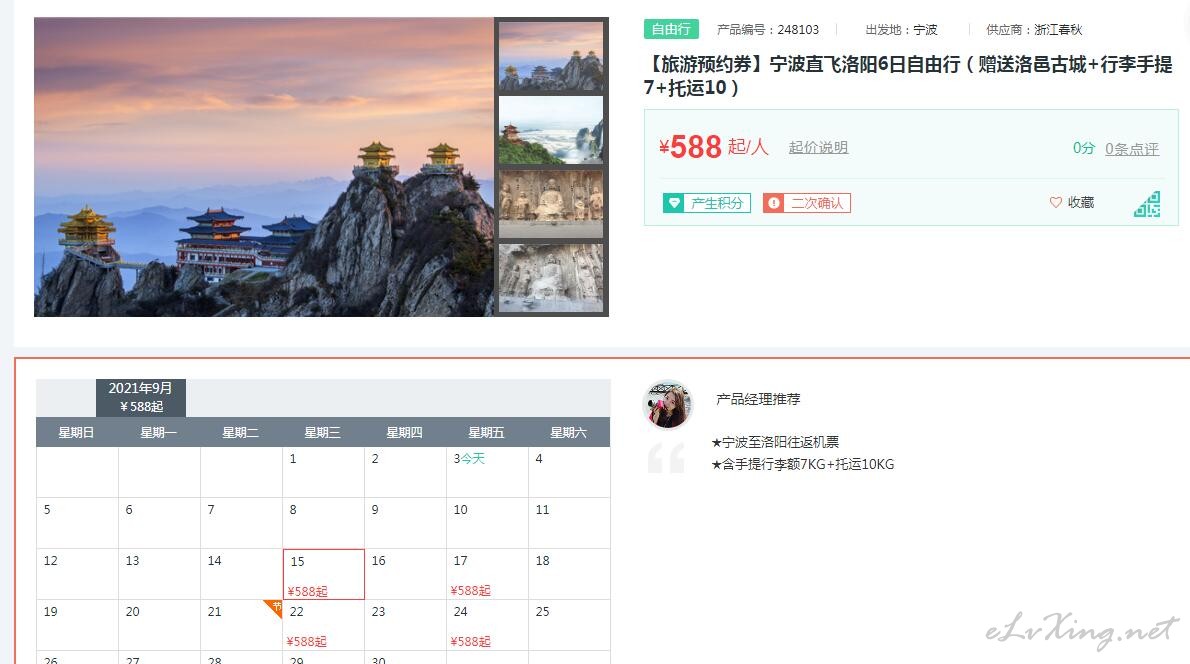The image size is (1190, 664).
Task: Open the 0条点评 reviews link
Action: (1132, 149)
